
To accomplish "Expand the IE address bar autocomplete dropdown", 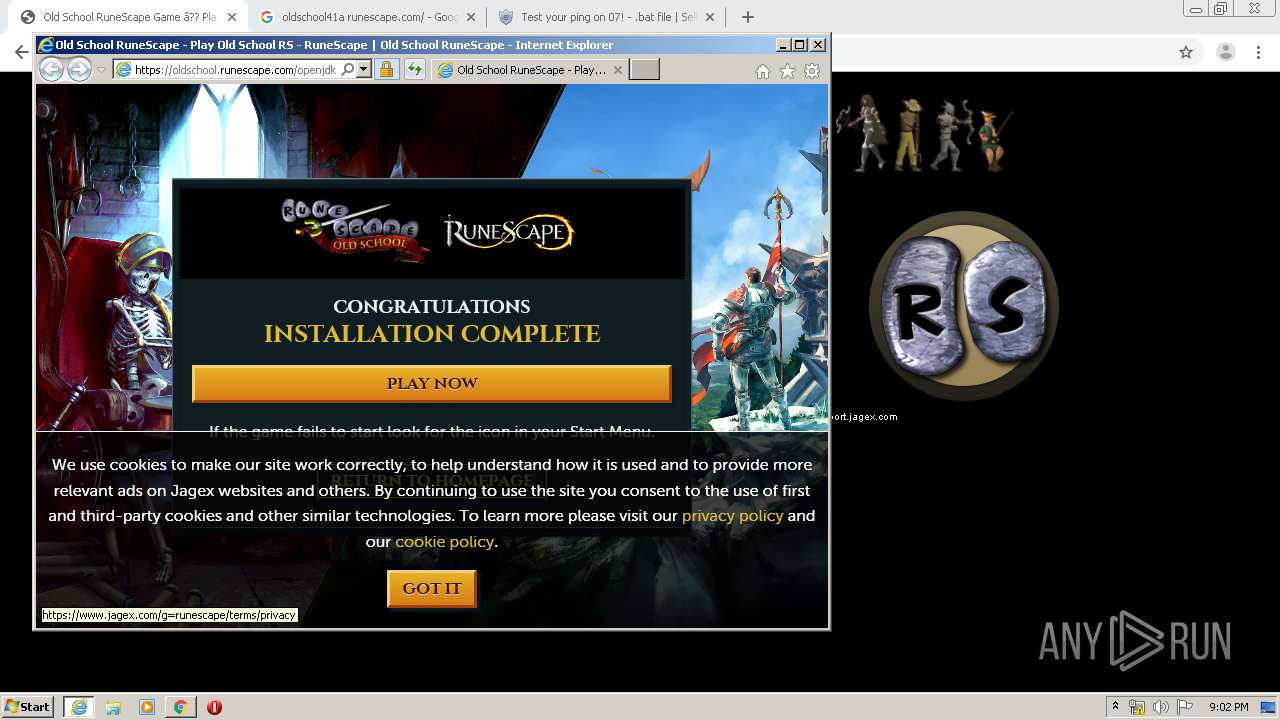I will coord(364,70).
